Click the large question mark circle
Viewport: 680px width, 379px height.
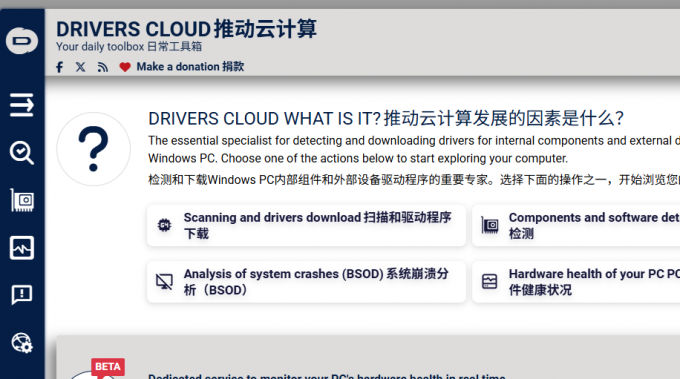[x=93, y=149]
